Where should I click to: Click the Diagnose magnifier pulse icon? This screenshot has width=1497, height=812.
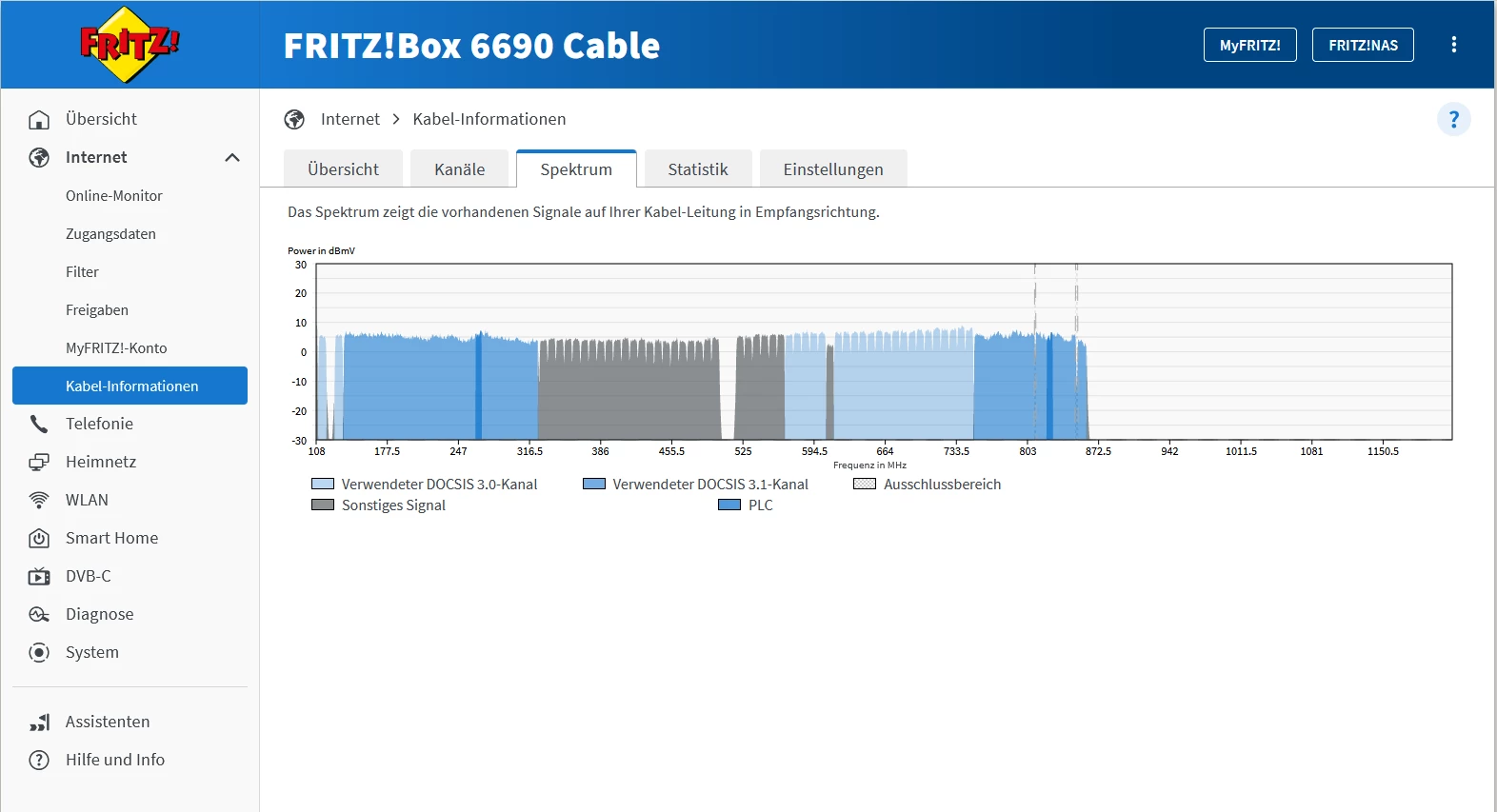click(x=39, y=614)
